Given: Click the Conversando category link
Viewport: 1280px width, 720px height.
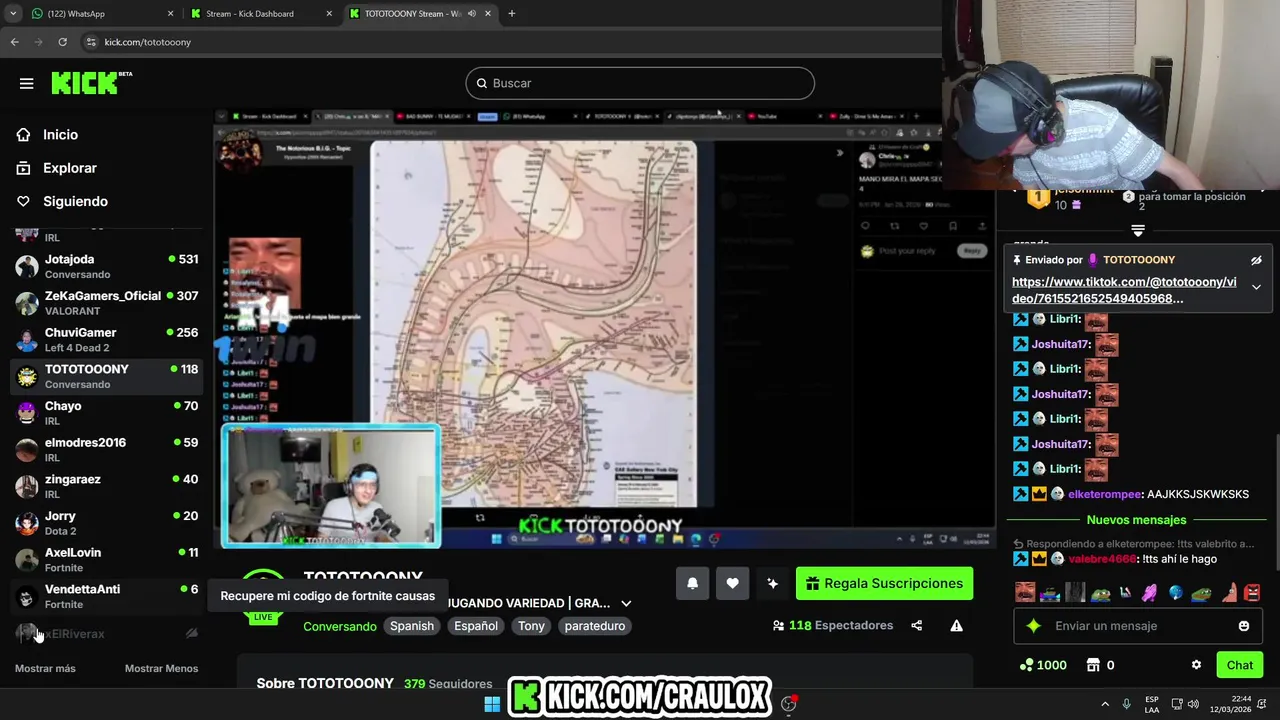Looking at the screenshot, I should pyautogui.click(x=340, y=626).
